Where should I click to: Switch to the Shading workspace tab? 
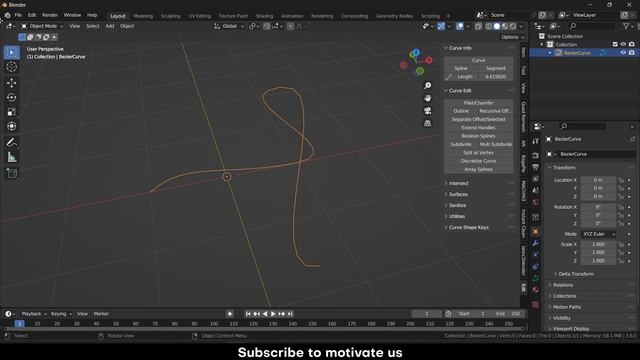(x=264, y=16)
